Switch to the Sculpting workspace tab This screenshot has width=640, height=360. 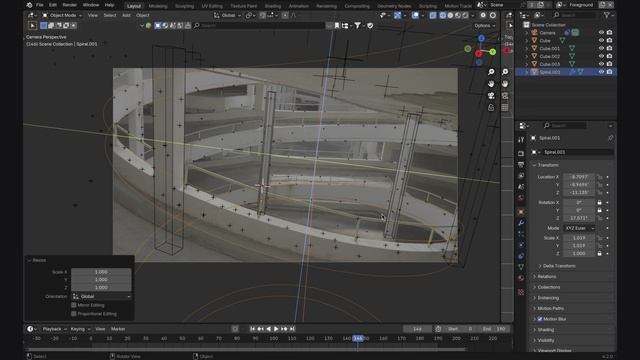(184, 6)
